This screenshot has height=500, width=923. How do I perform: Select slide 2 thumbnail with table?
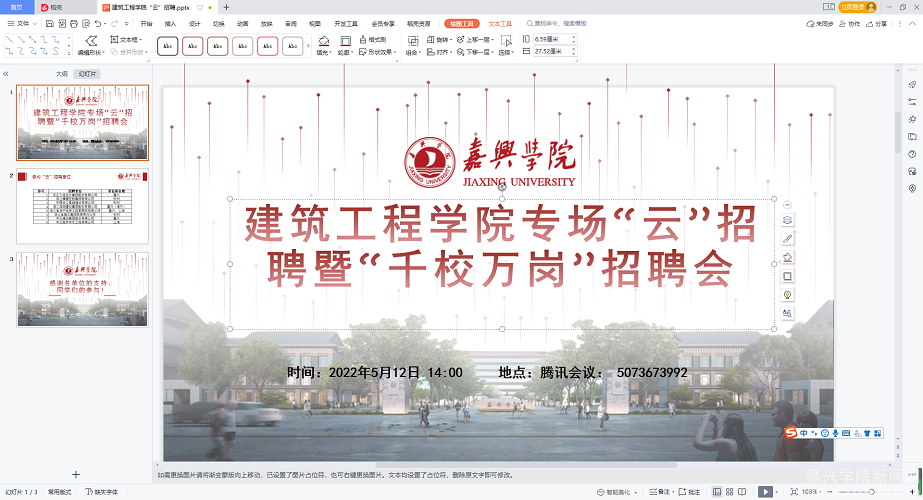click(82, 206)
